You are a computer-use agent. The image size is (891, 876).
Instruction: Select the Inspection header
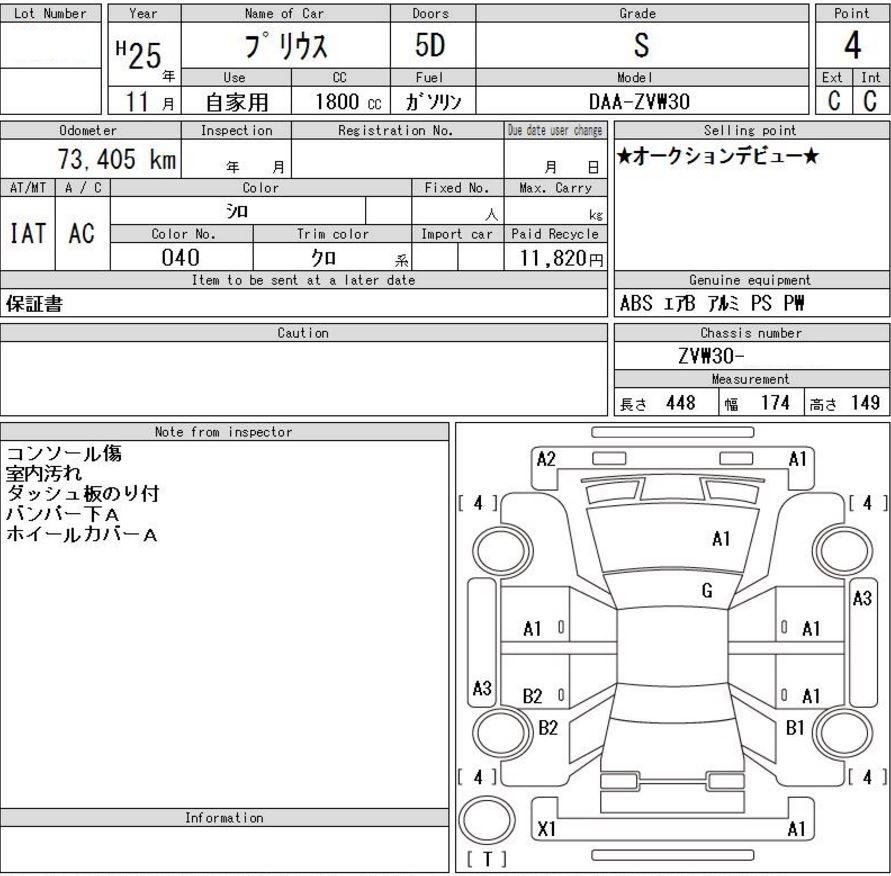tap(236, 130)
